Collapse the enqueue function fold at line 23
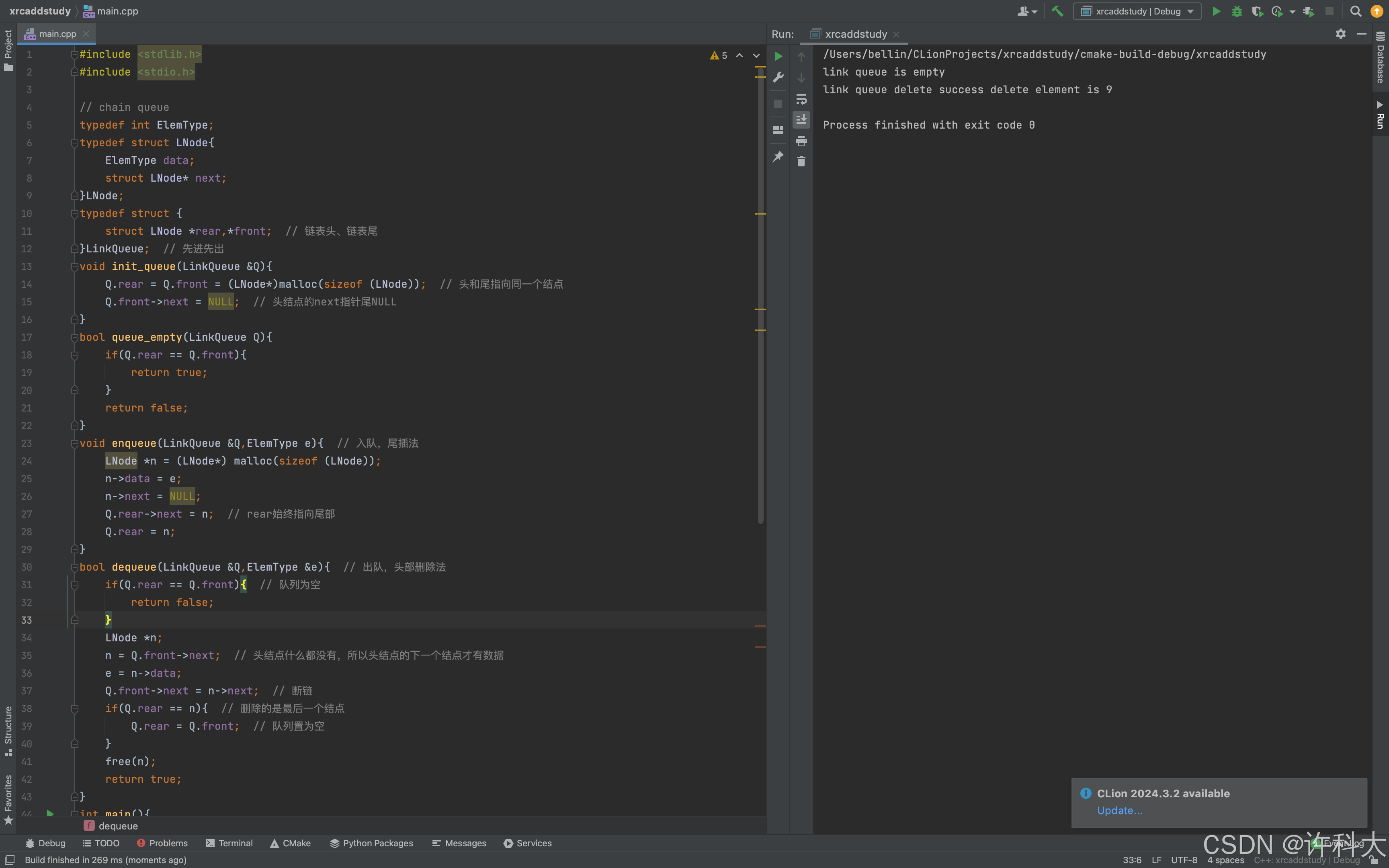This screenshot has height=868, width=1389. (74, 443)
